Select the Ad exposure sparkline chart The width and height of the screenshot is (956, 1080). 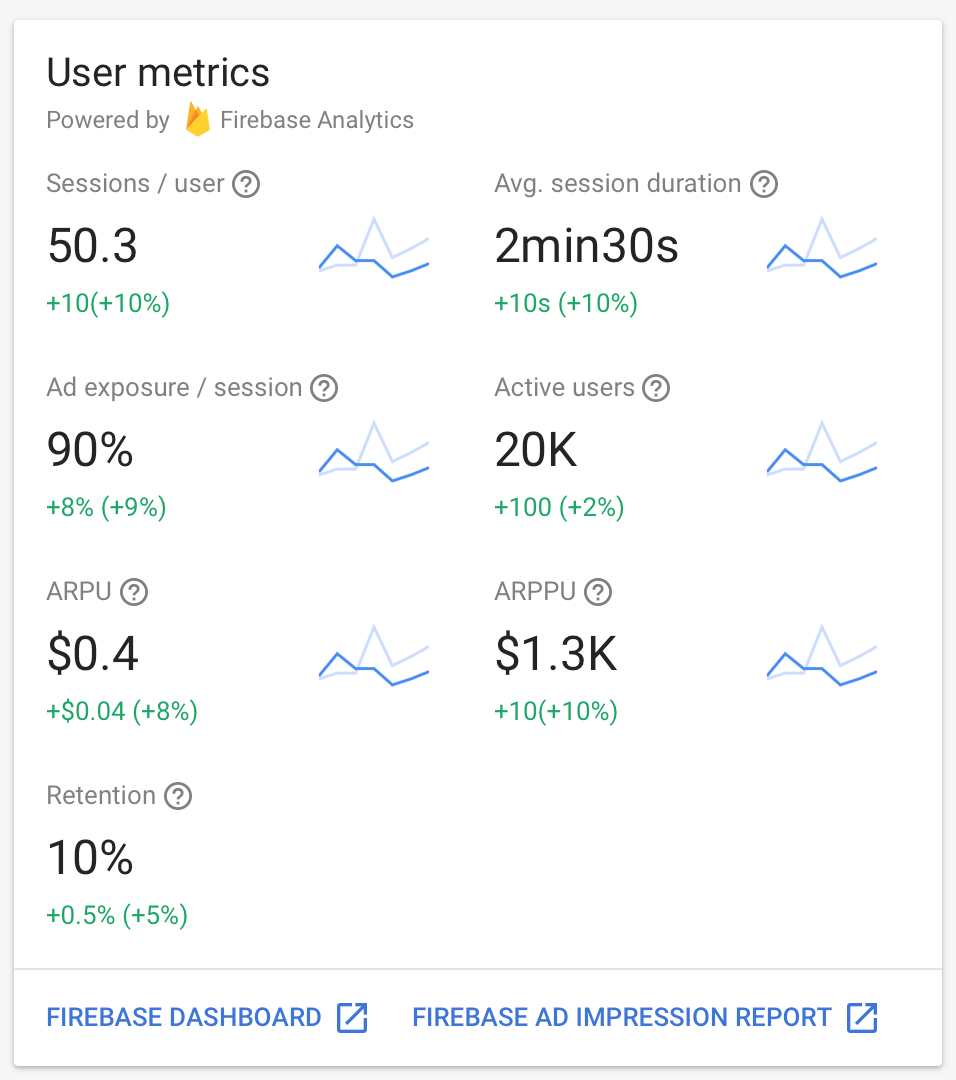[x=374, y=451]
